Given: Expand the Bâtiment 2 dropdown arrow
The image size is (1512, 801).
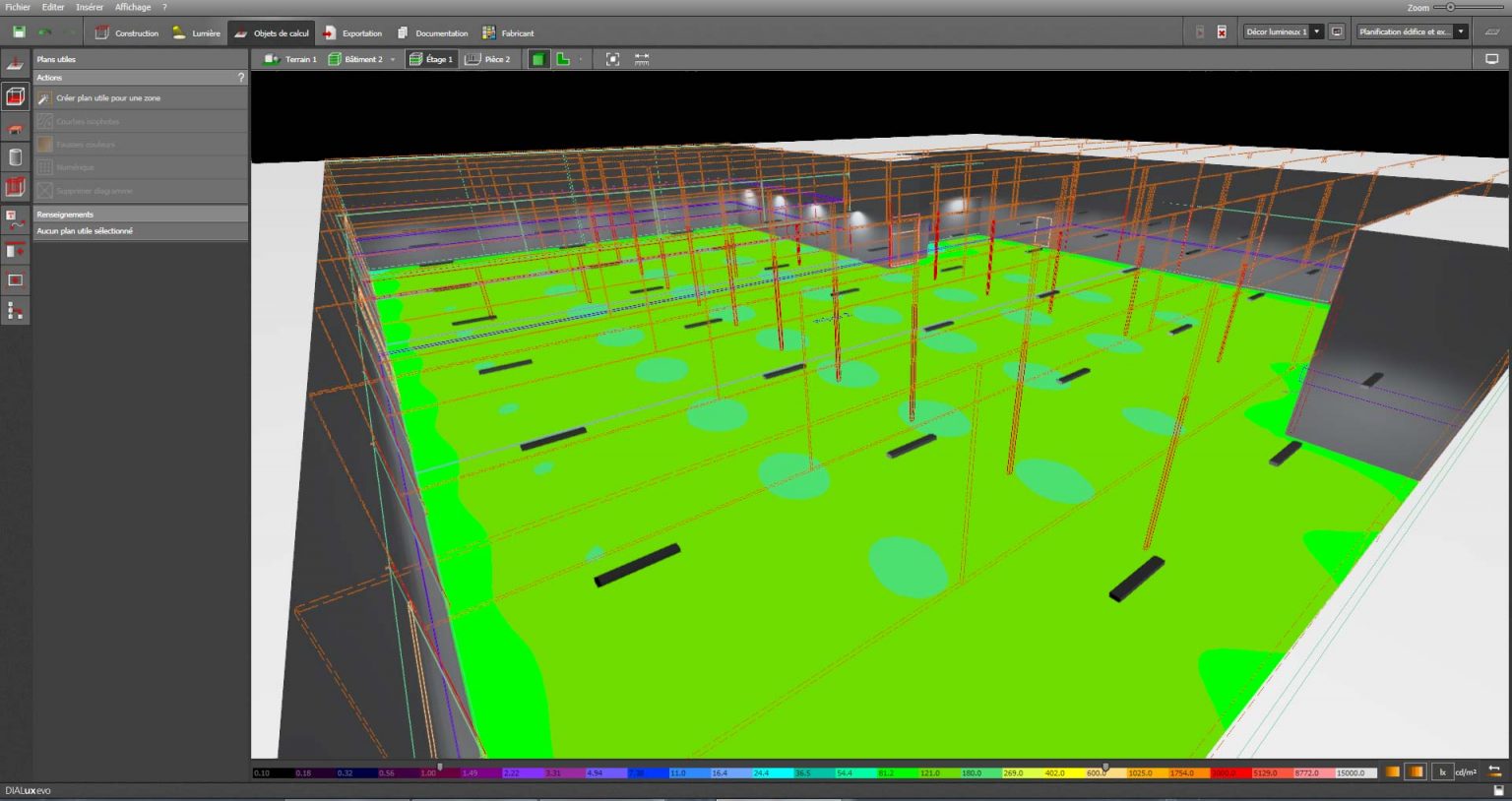Looking at the screenshot, I should (x=393, y=59).
